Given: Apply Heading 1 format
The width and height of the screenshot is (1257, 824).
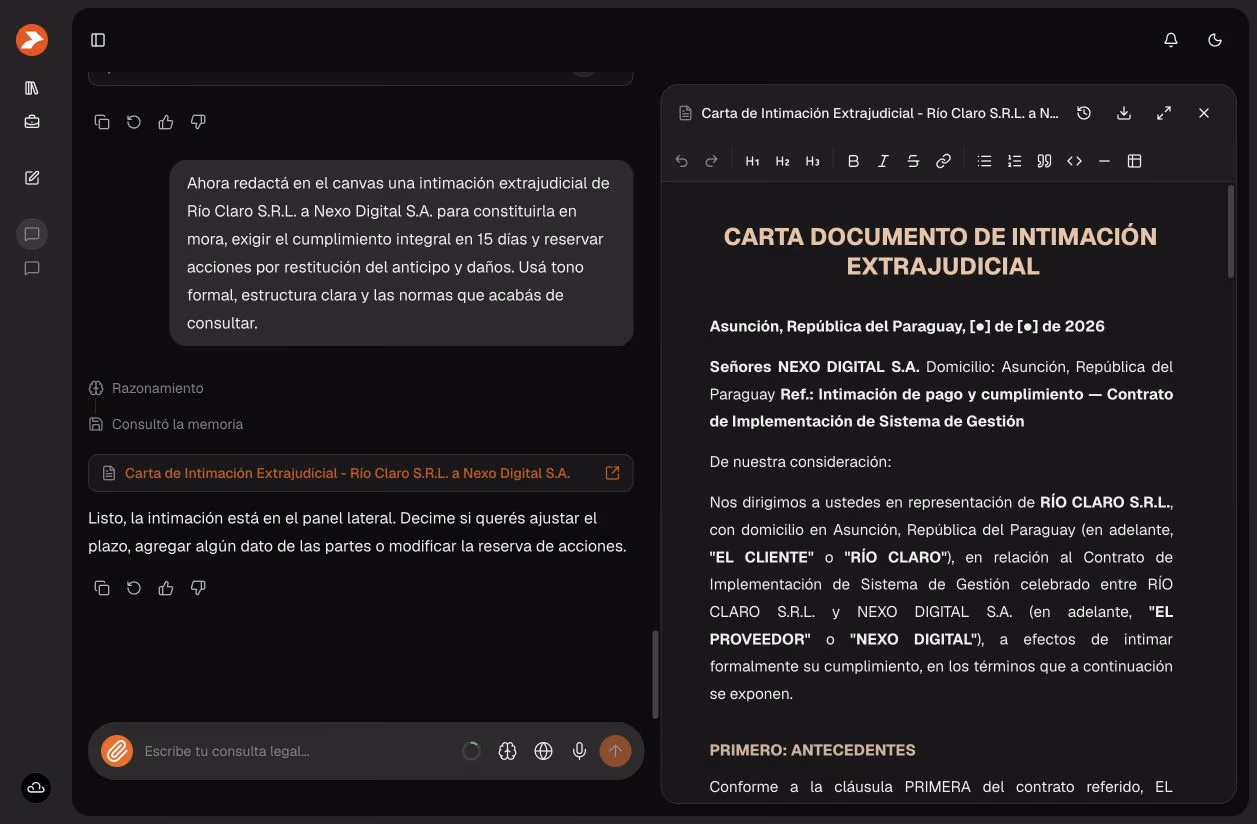Looking at the screenshot, I should 753,161.
